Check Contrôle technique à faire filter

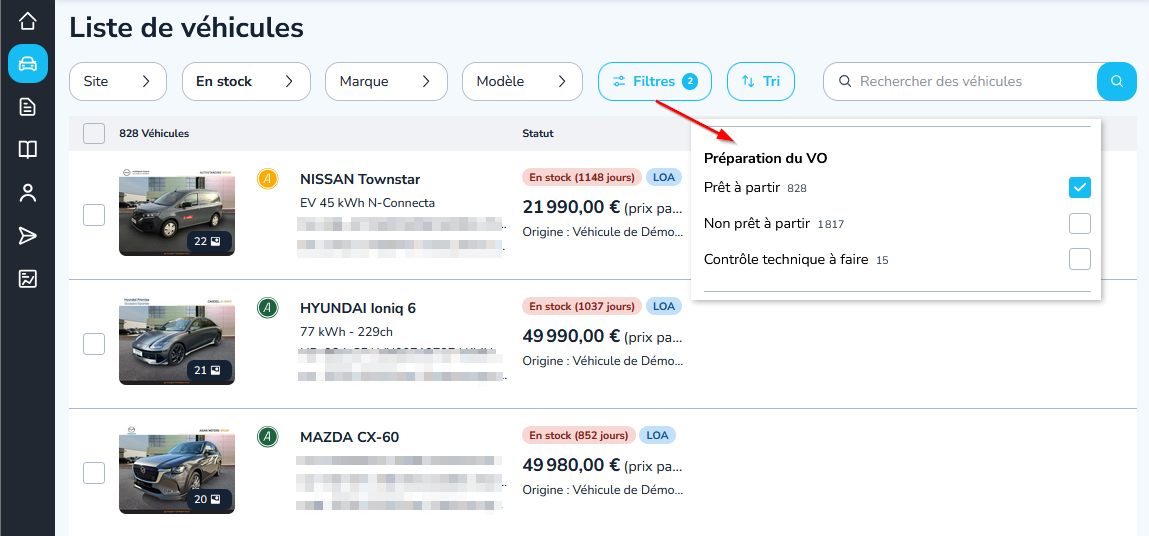pos(1079,259)
